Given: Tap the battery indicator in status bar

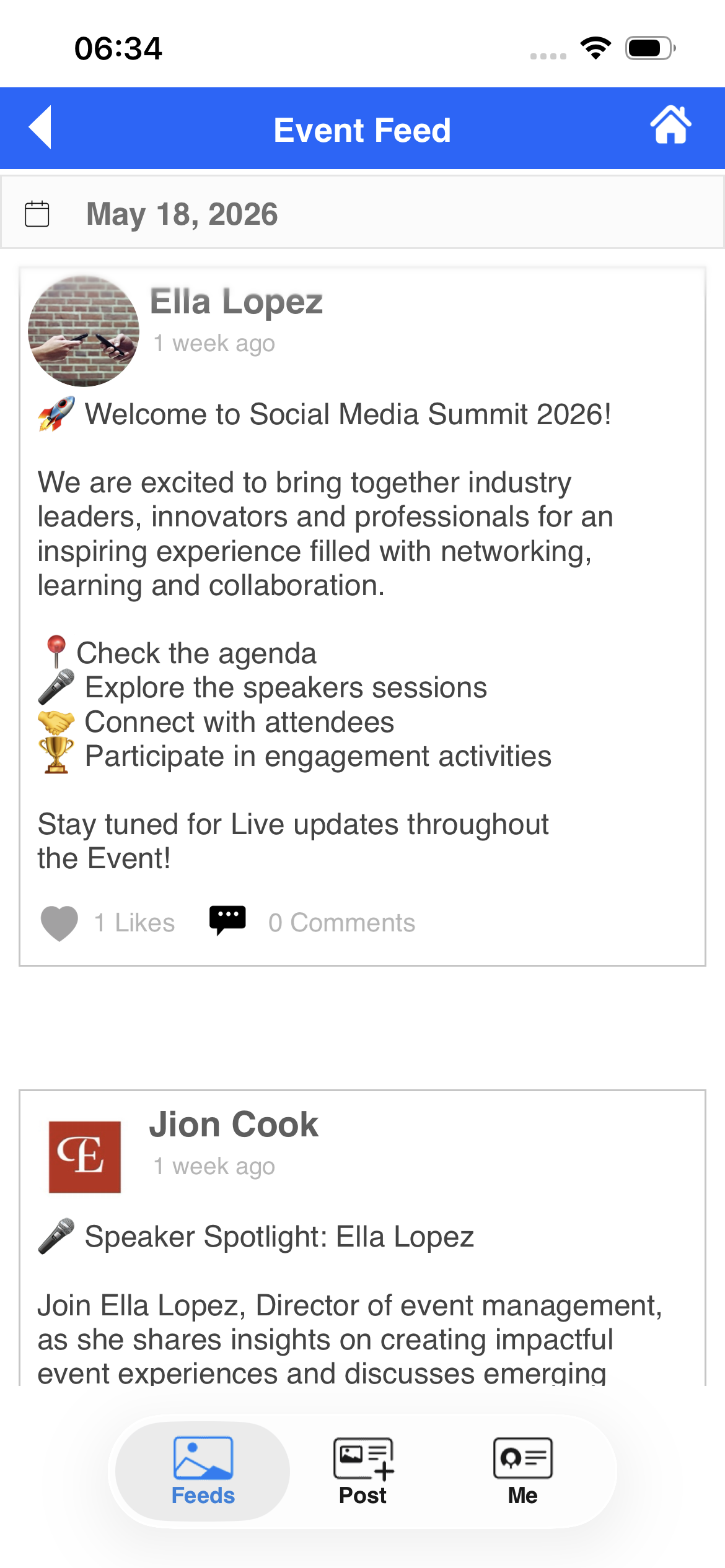Looking at the screenshot, I should click(650, 48).
